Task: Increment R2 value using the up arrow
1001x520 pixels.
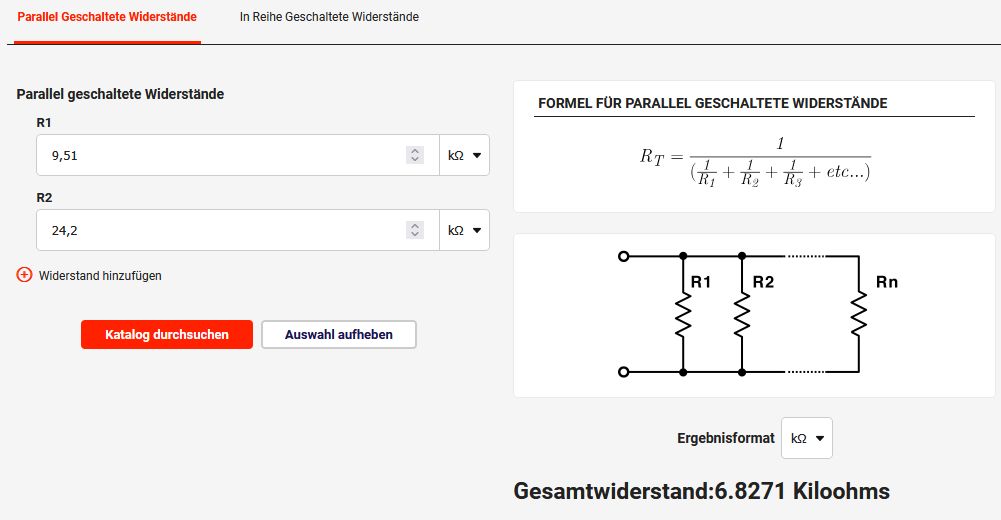Action: click(x=415, y=226)
